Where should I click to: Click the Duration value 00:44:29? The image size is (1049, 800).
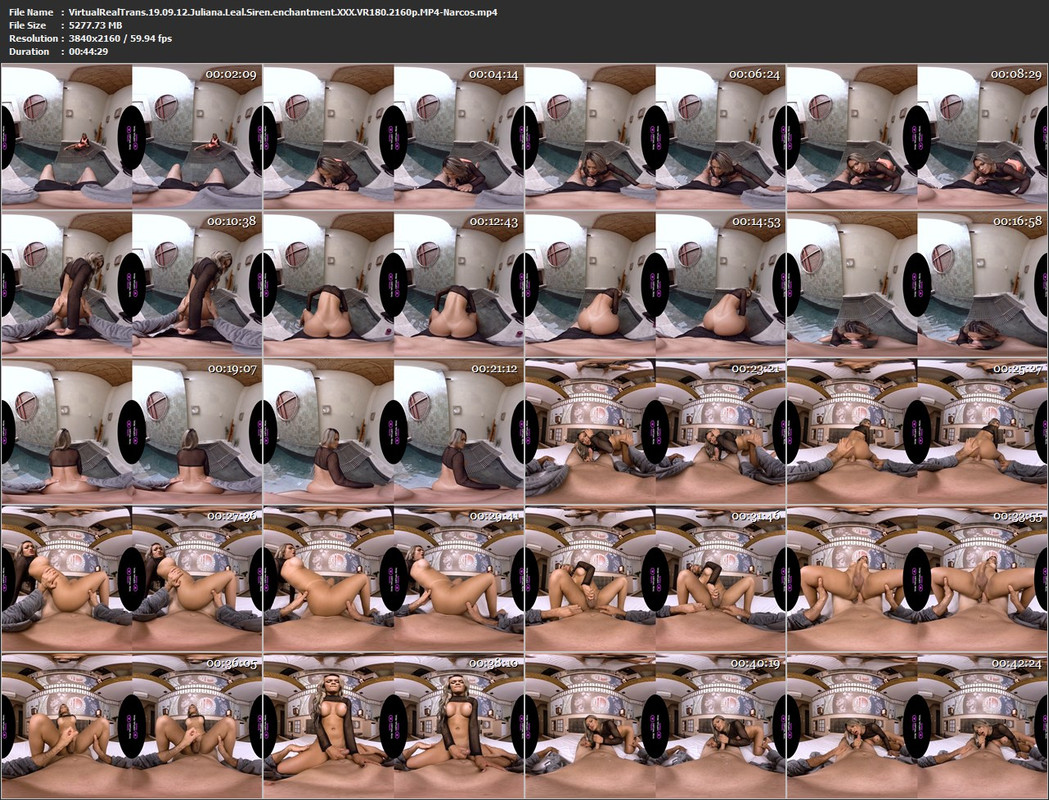point(88,52)
